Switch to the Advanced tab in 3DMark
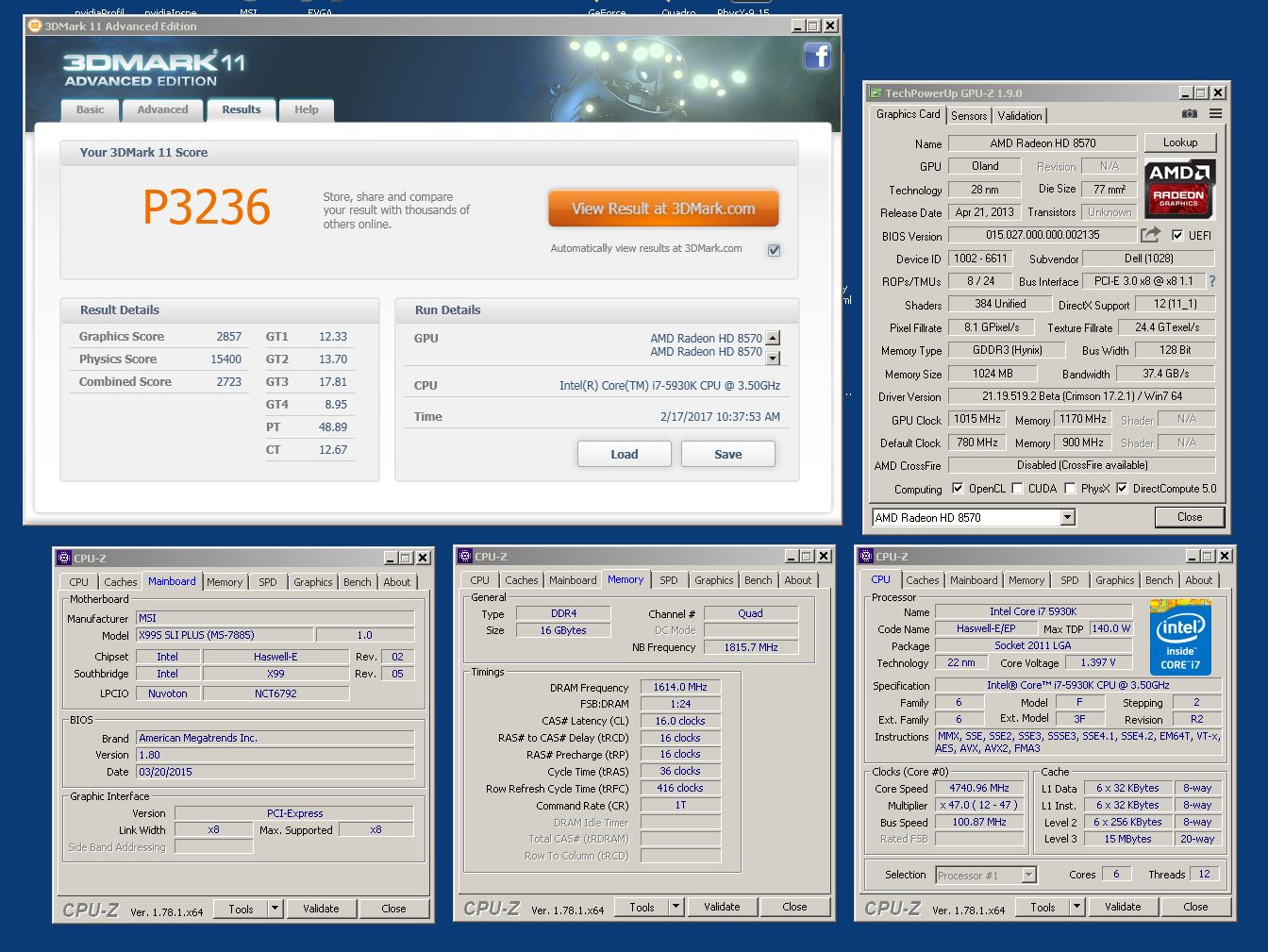The height and width of the screenshot is (952, 1268). pos(162,109)
